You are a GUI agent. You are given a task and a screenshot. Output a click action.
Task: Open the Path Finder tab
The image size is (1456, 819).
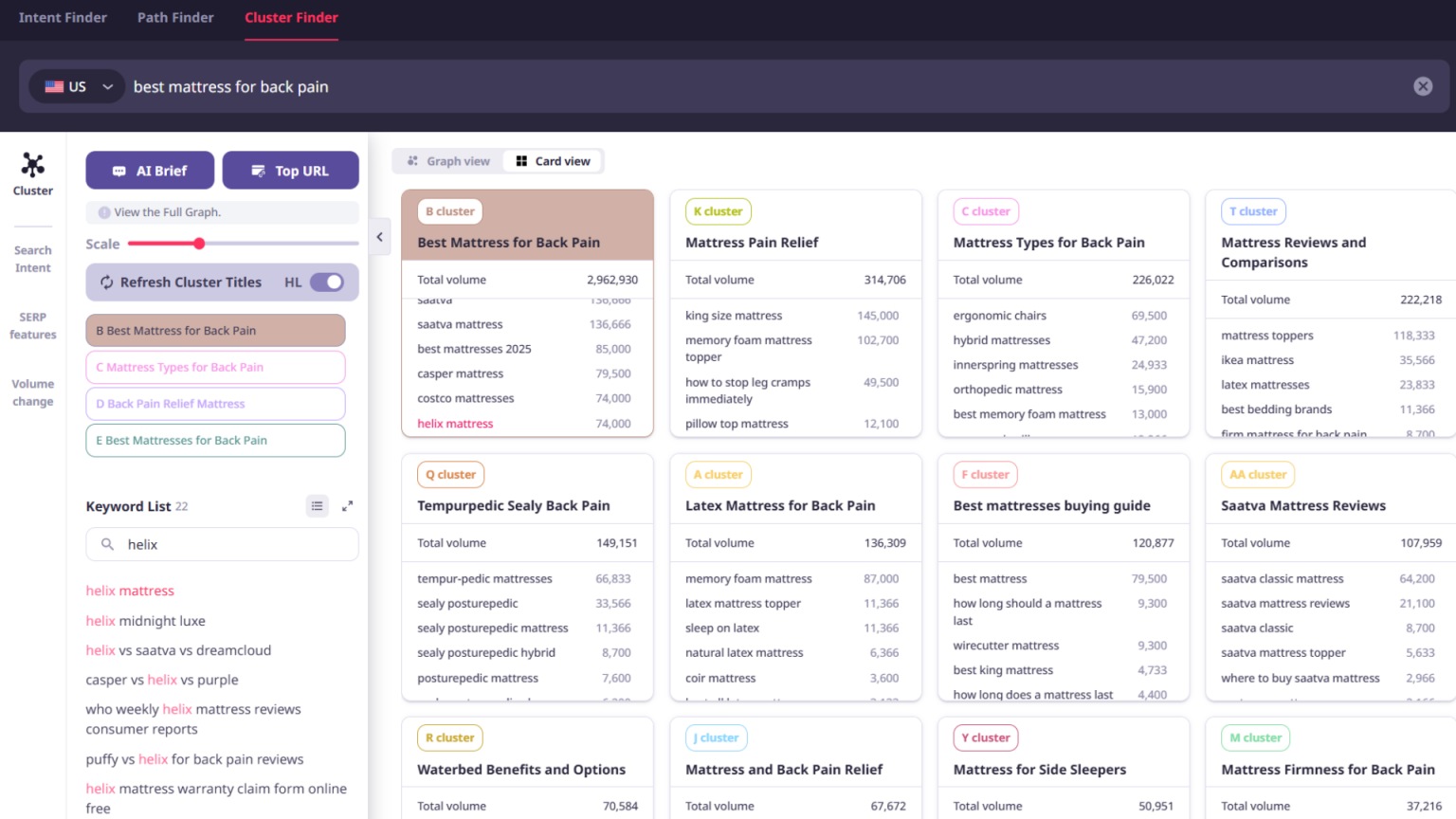pos(174,16)
